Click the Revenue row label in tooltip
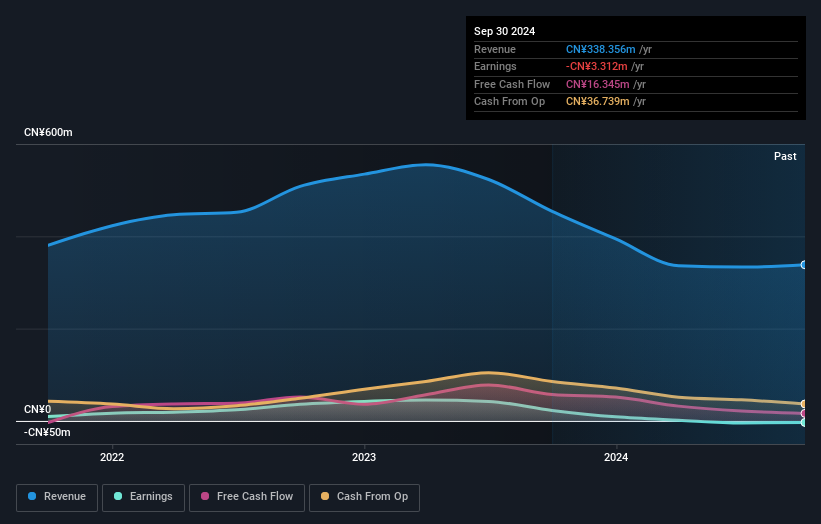 pos(495,49)
